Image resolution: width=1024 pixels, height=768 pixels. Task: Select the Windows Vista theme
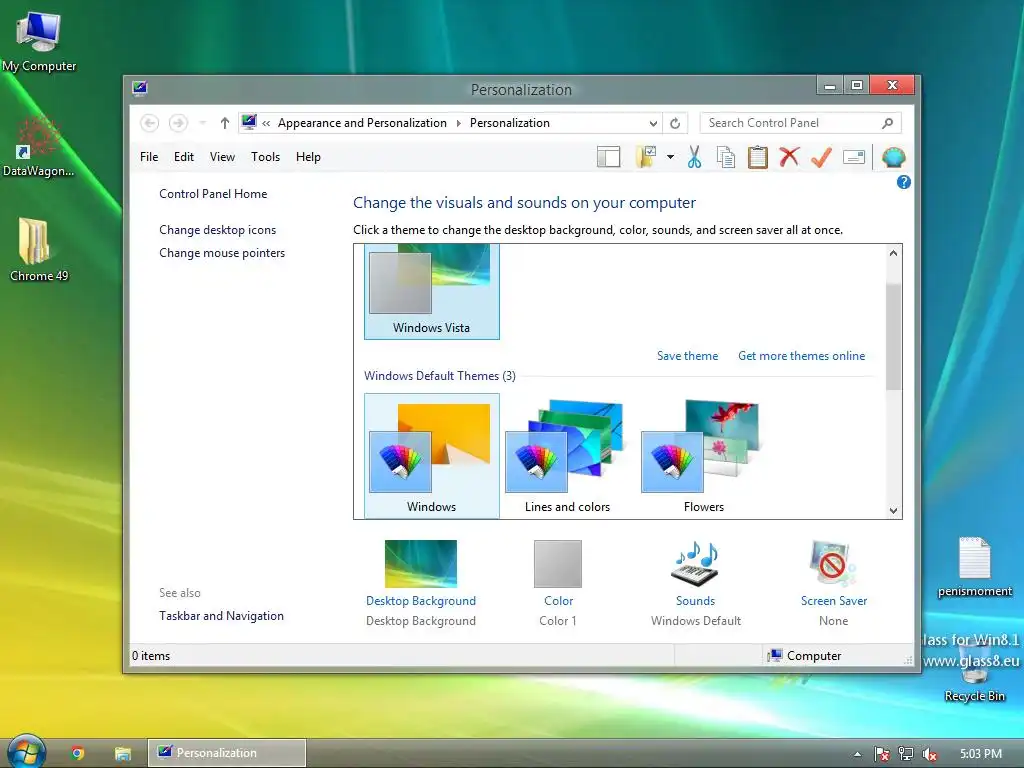[x=432, y=291]
